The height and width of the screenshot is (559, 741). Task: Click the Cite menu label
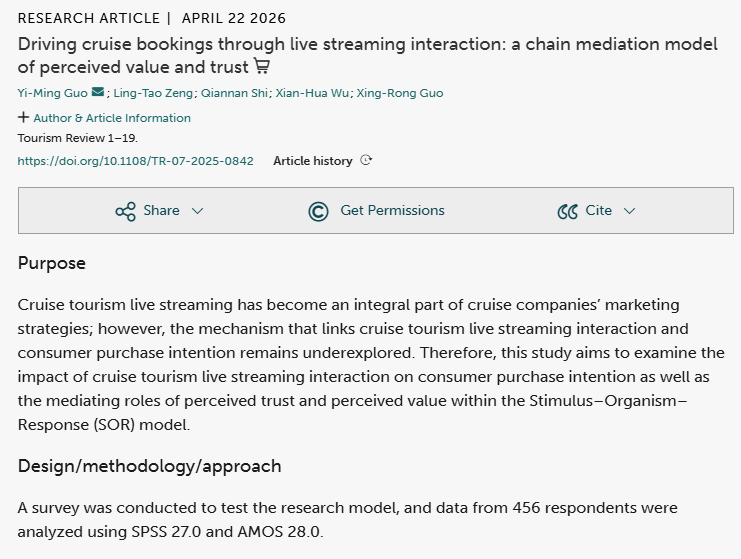point(599,210)
